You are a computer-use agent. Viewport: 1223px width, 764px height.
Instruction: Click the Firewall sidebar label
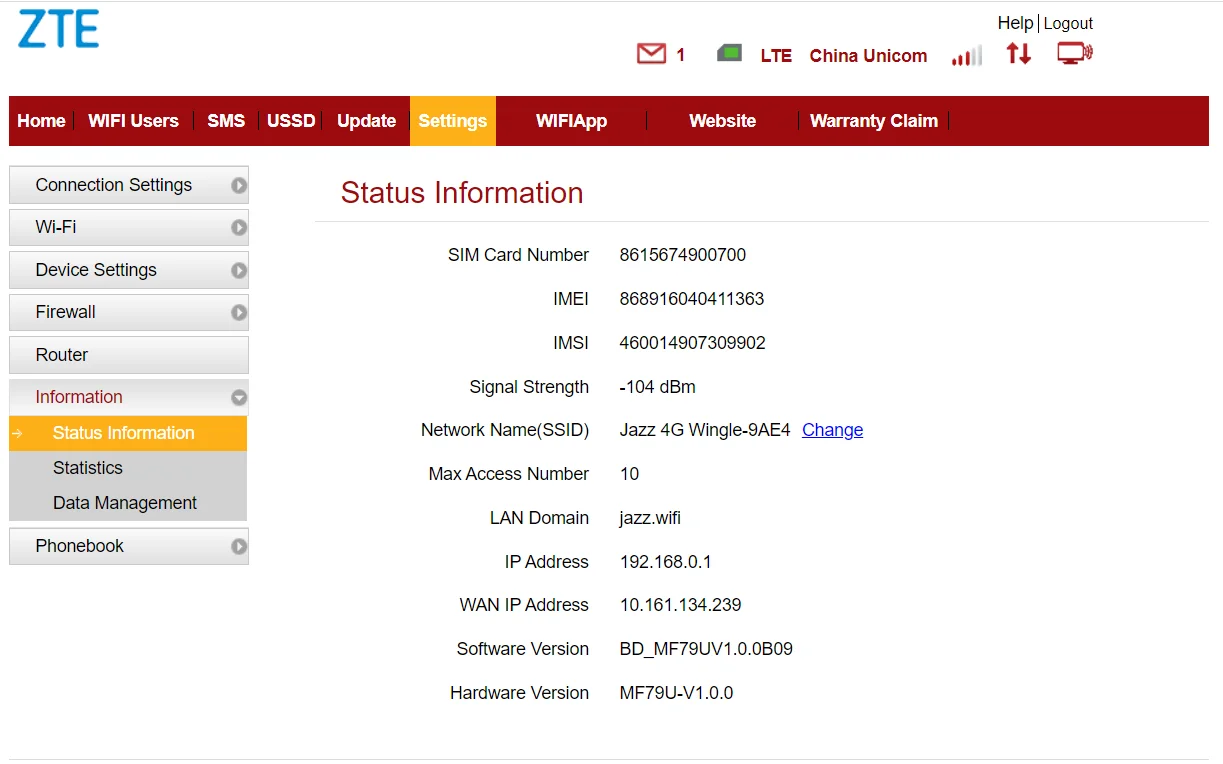[x=65, y=312]
